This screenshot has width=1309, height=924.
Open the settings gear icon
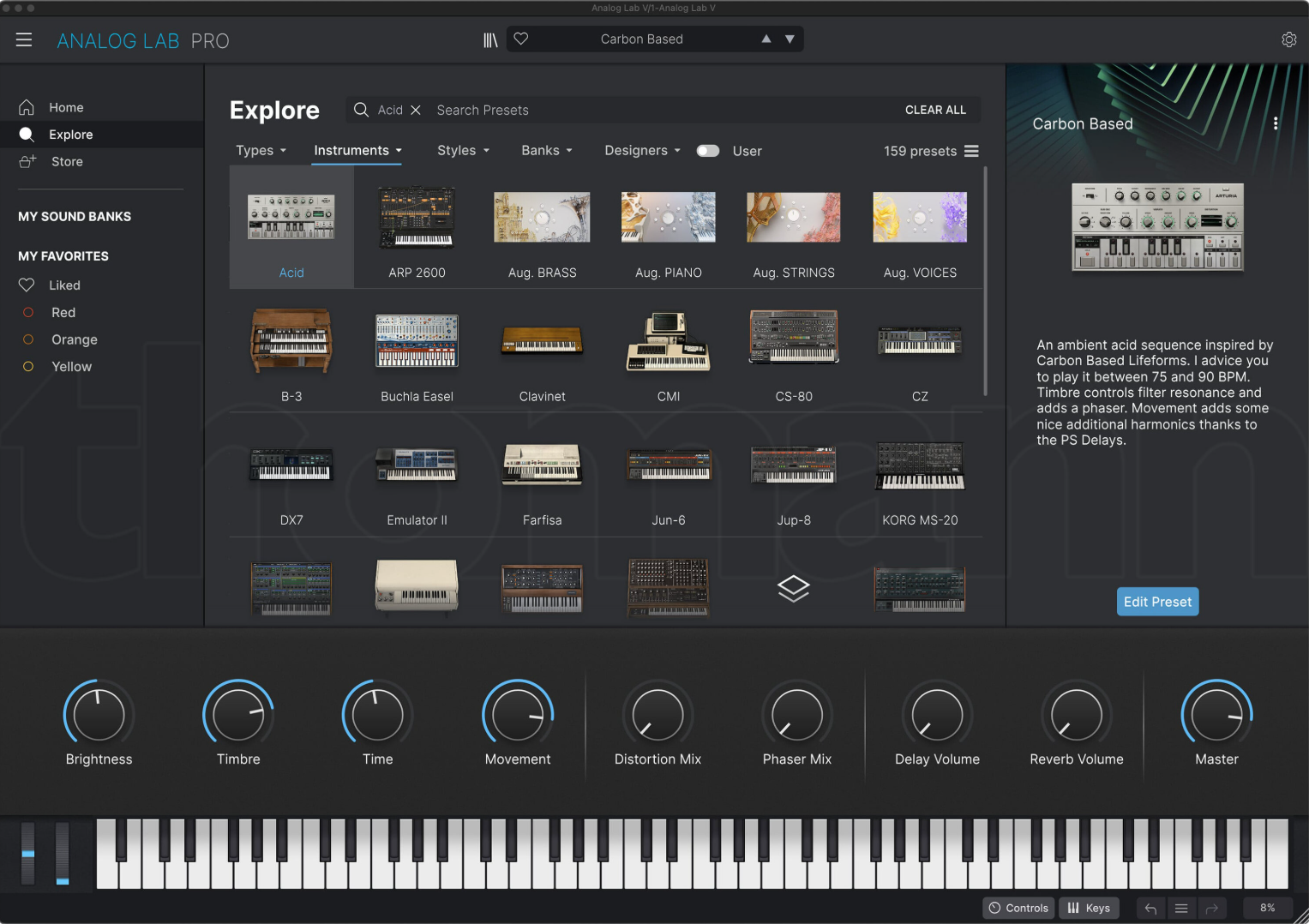[x=1288, y=40]
